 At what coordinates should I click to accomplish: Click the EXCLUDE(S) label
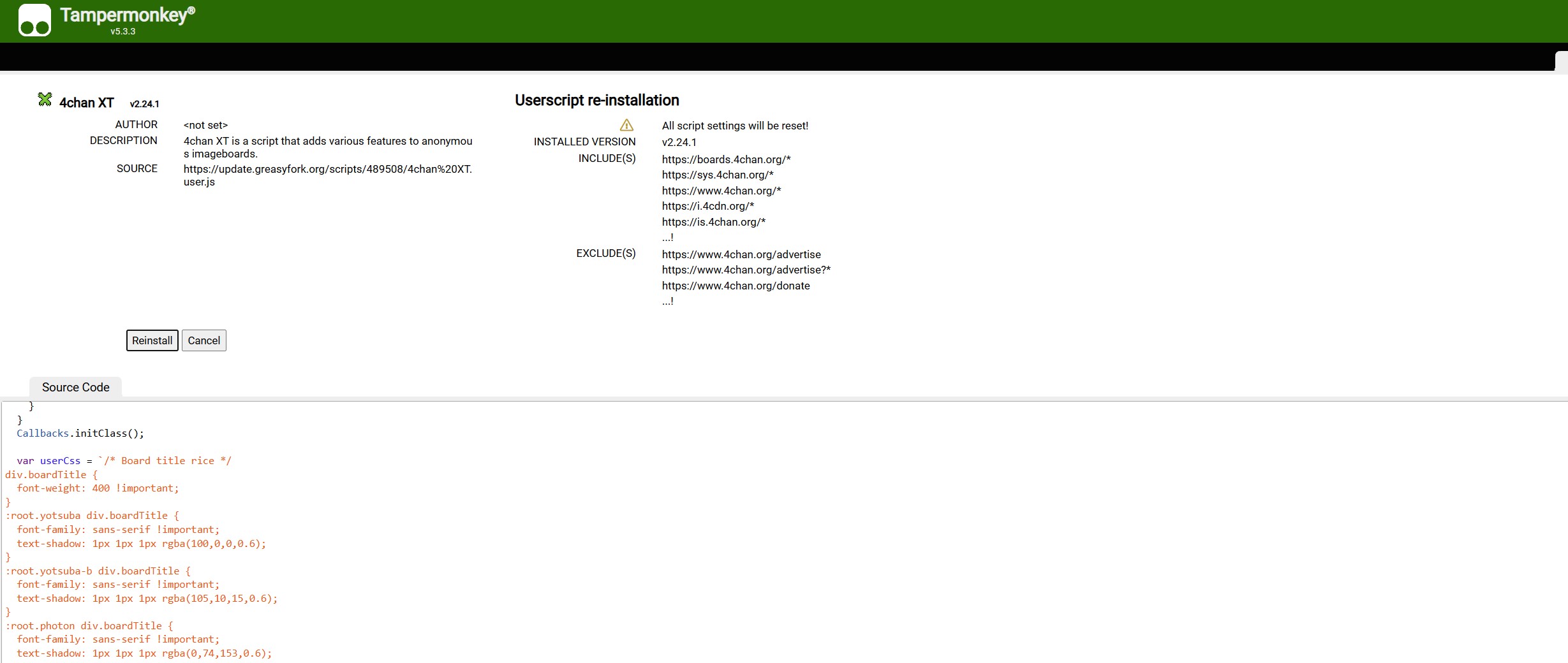point(606,253)
